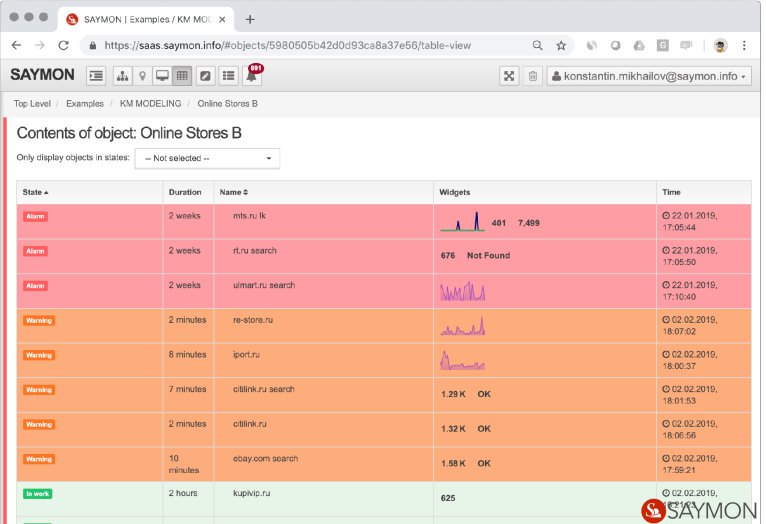Click the chat bubble extension icon
The image size is (766, 524).
(x=686, y=45)
